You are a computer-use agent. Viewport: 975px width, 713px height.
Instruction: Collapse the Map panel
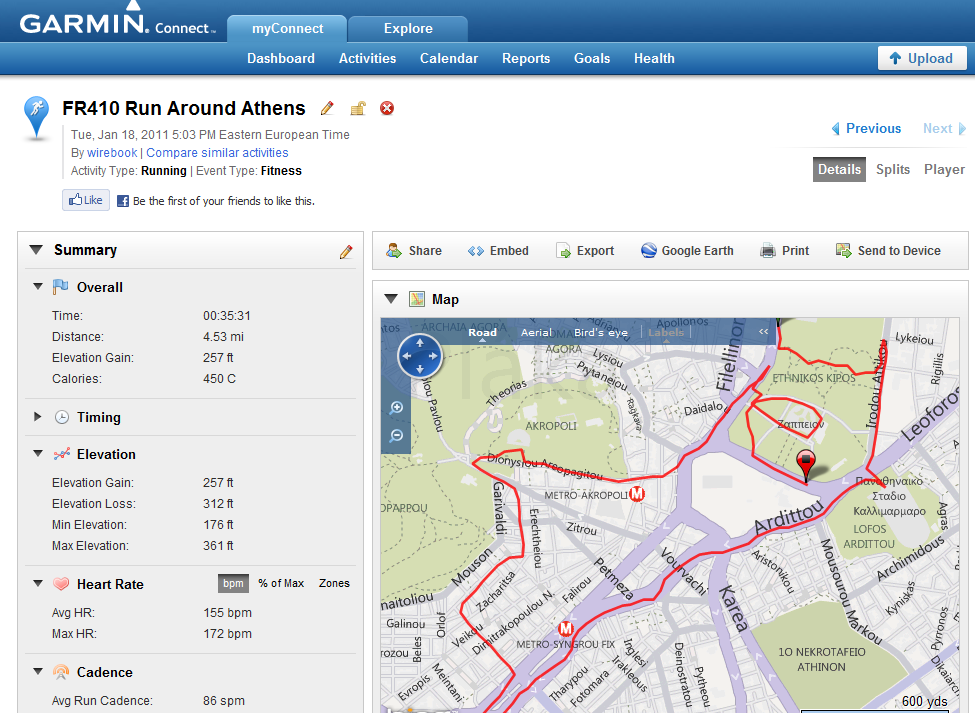coord(391,299)
